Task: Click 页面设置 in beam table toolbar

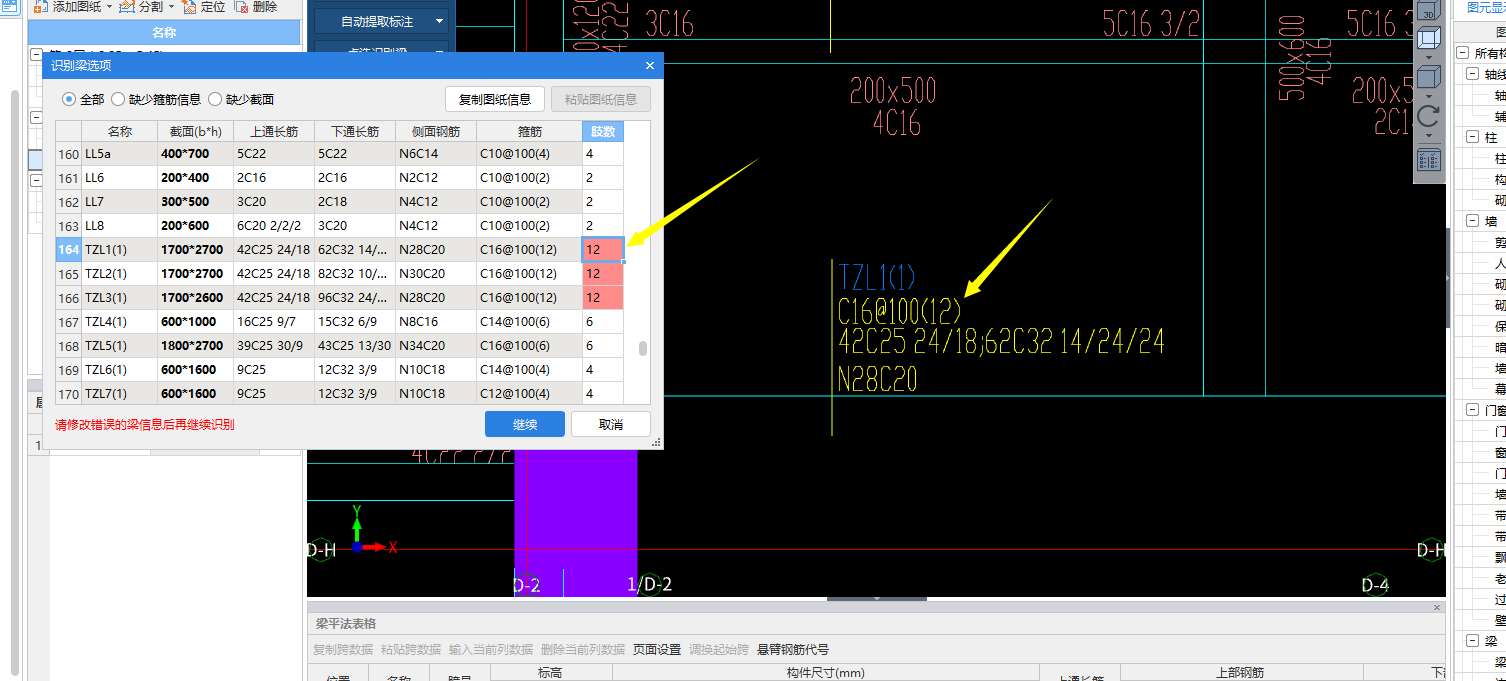Action: (x=657, y=649)
